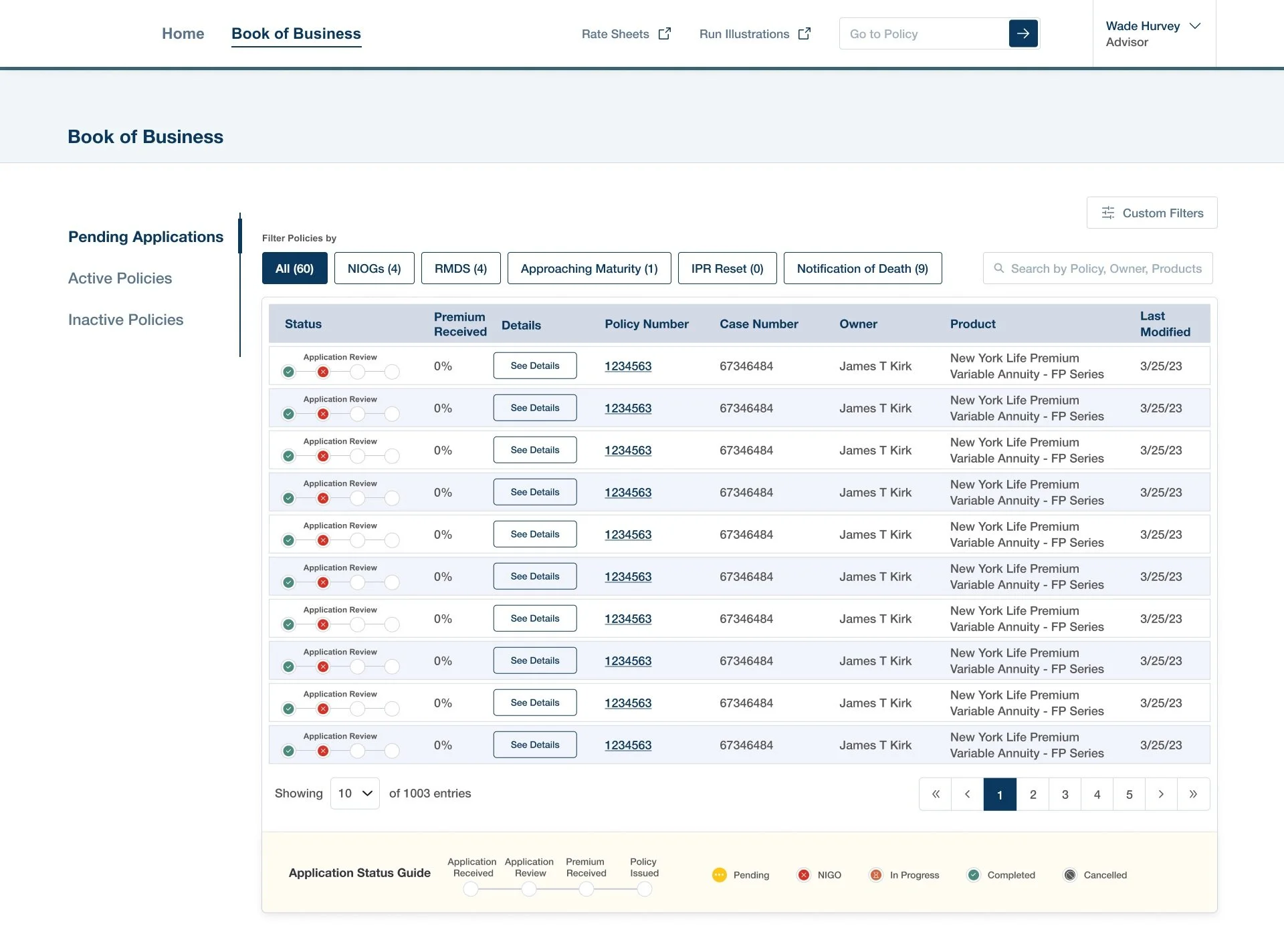Viewport: 1284px width, 952px height.
Task: Open policy number 1234563 in the last row
Action: (627, 745)
